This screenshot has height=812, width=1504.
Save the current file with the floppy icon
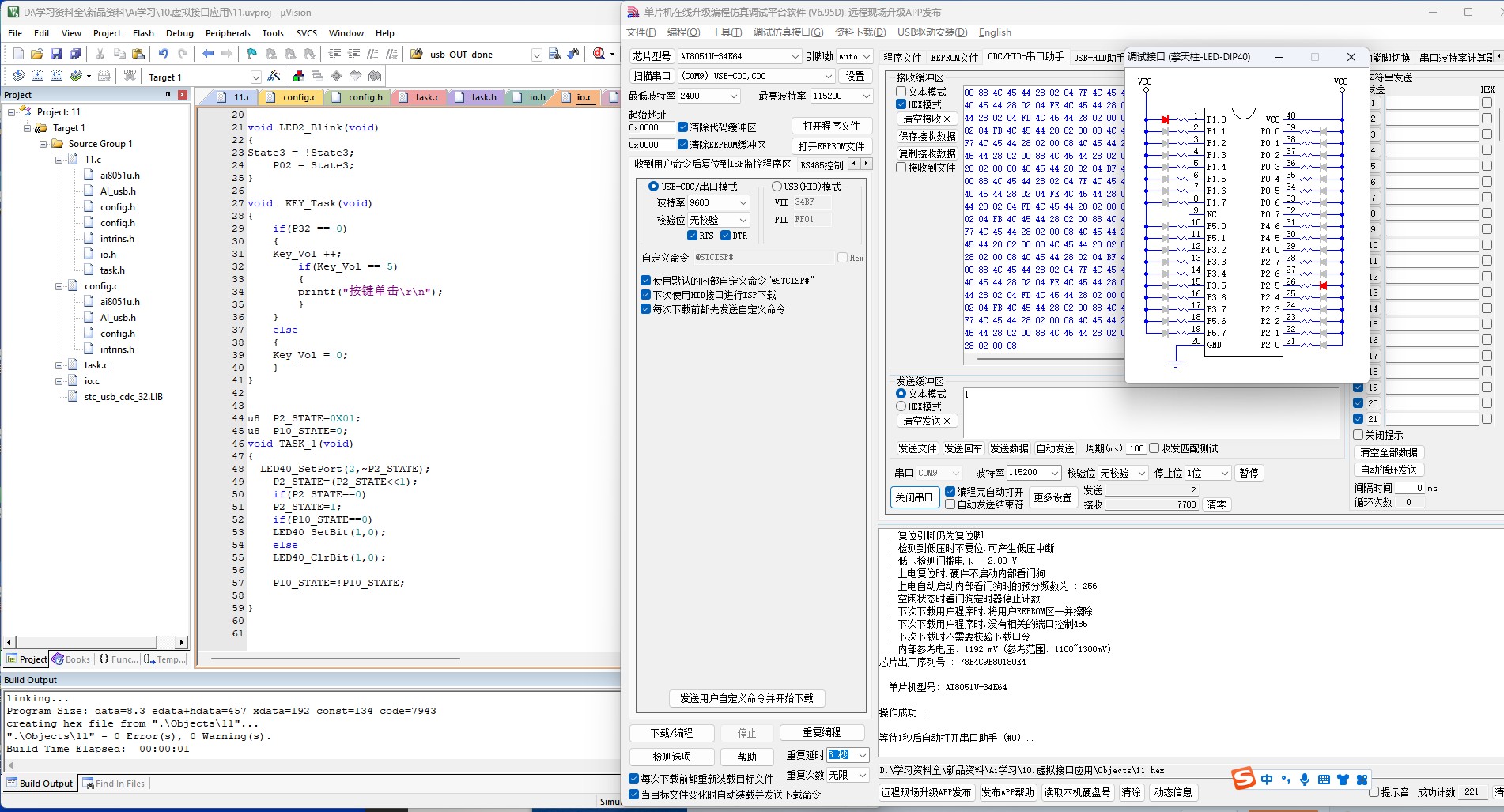pos(56,54)
